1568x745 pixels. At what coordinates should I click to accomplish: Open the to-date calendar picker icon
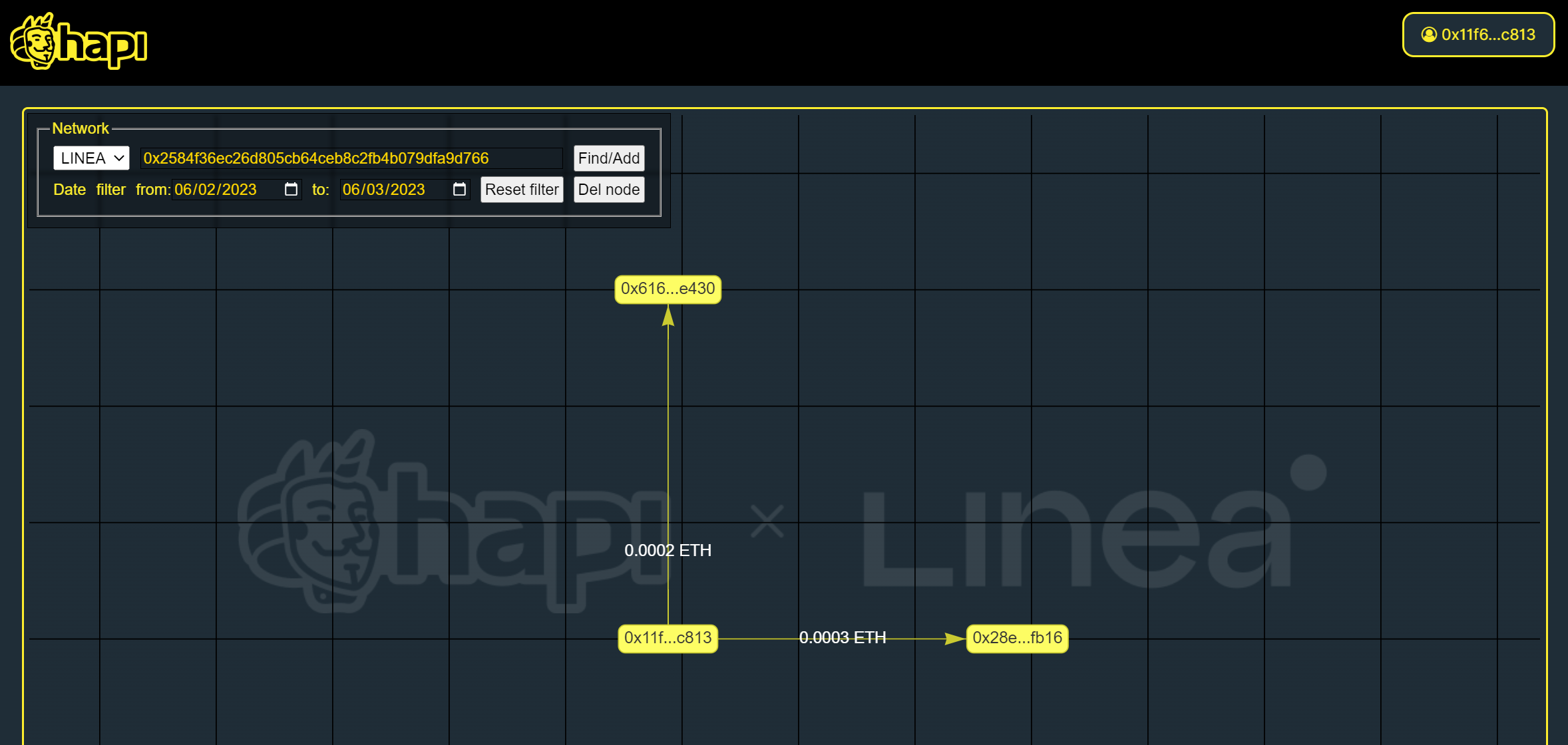point(459,190)
